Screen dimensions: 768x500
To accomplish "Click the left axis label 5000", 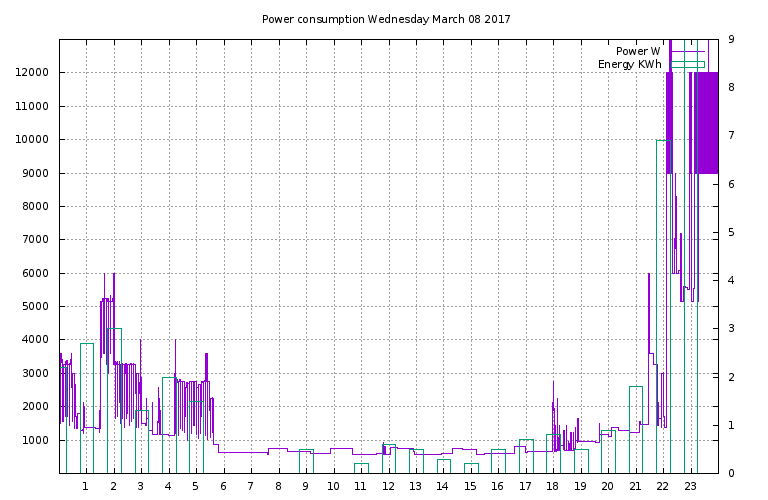I will pos(35,307).
